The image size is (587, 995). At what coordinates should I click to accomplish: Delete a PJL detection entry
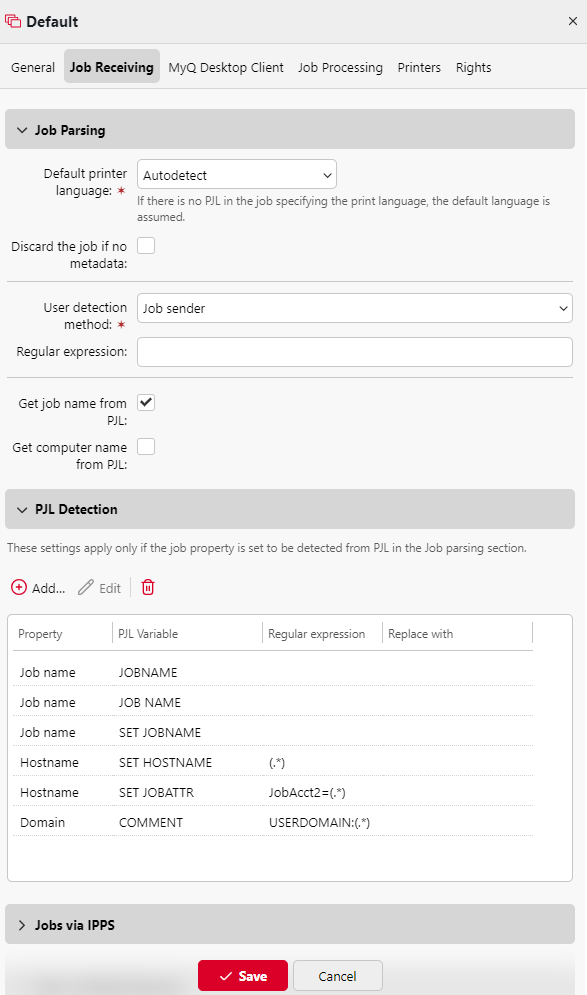(x=147, y=588)
